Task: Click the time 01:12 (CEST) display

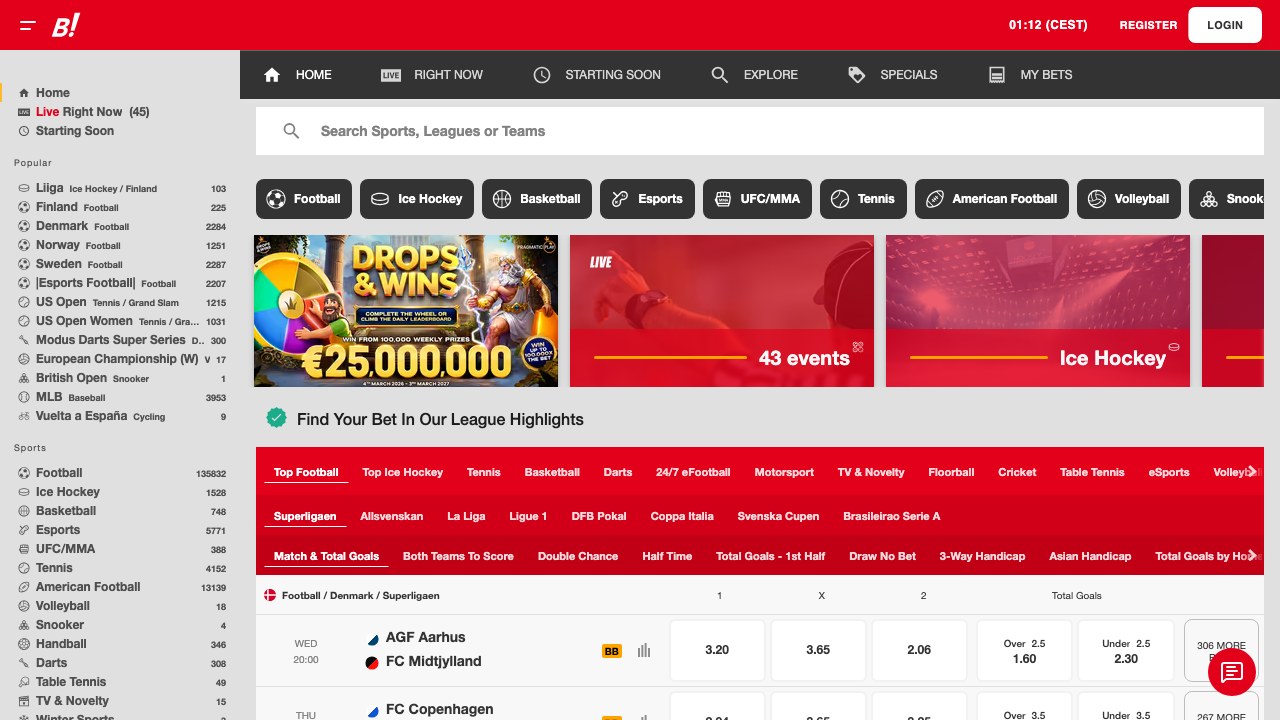Action: pos(1048,25)
